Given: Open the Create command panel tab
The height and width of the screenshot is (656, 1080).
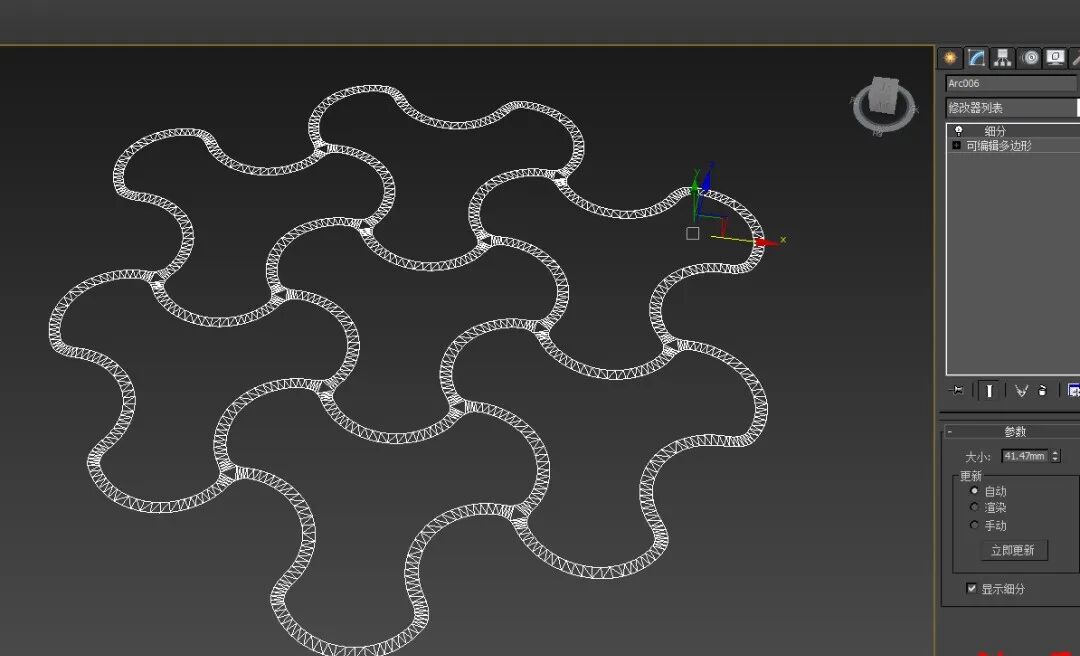Looking at the screenshot, I should [x=950, y=58].
